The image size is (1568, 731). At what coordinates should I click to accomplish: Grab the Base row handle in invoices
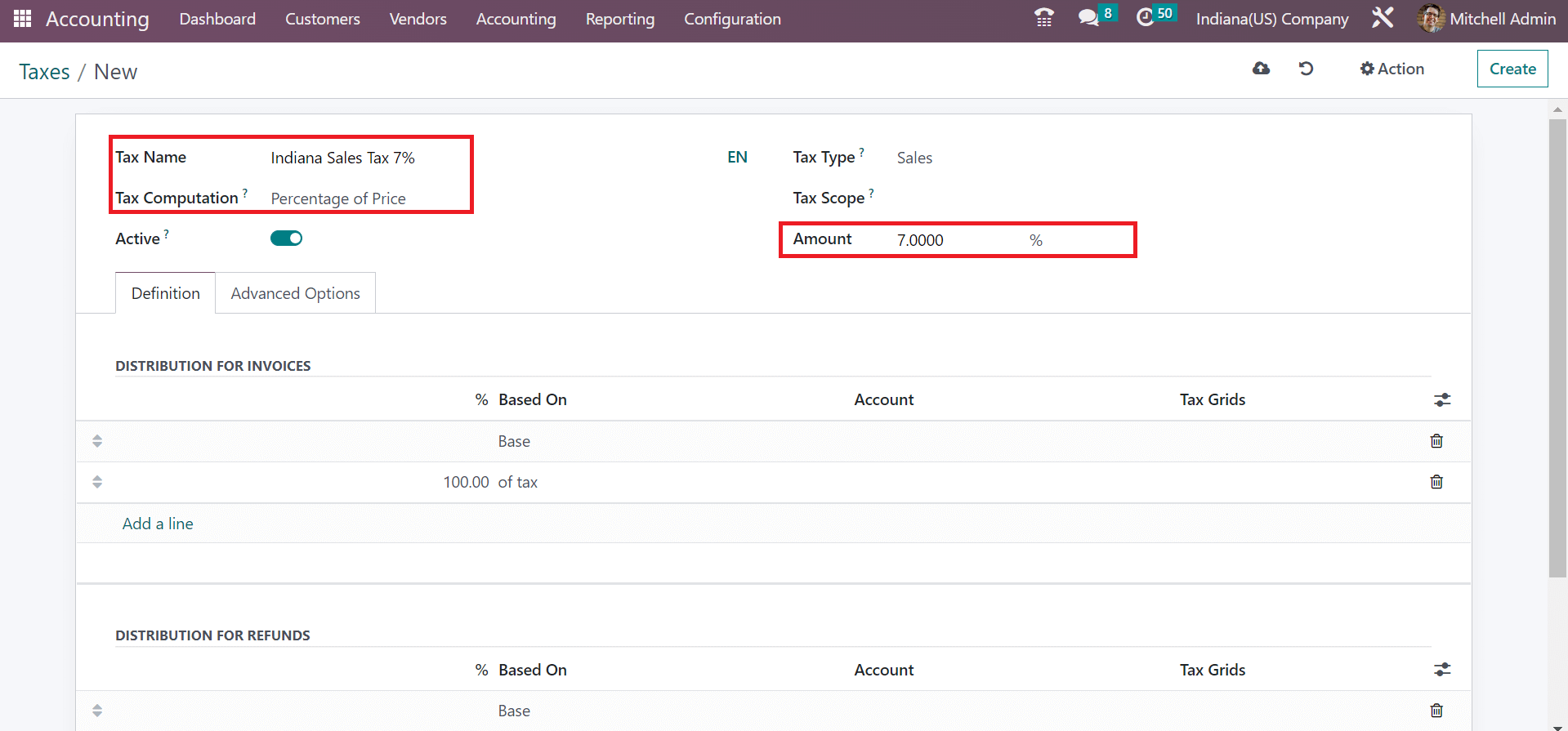(97, 441)
